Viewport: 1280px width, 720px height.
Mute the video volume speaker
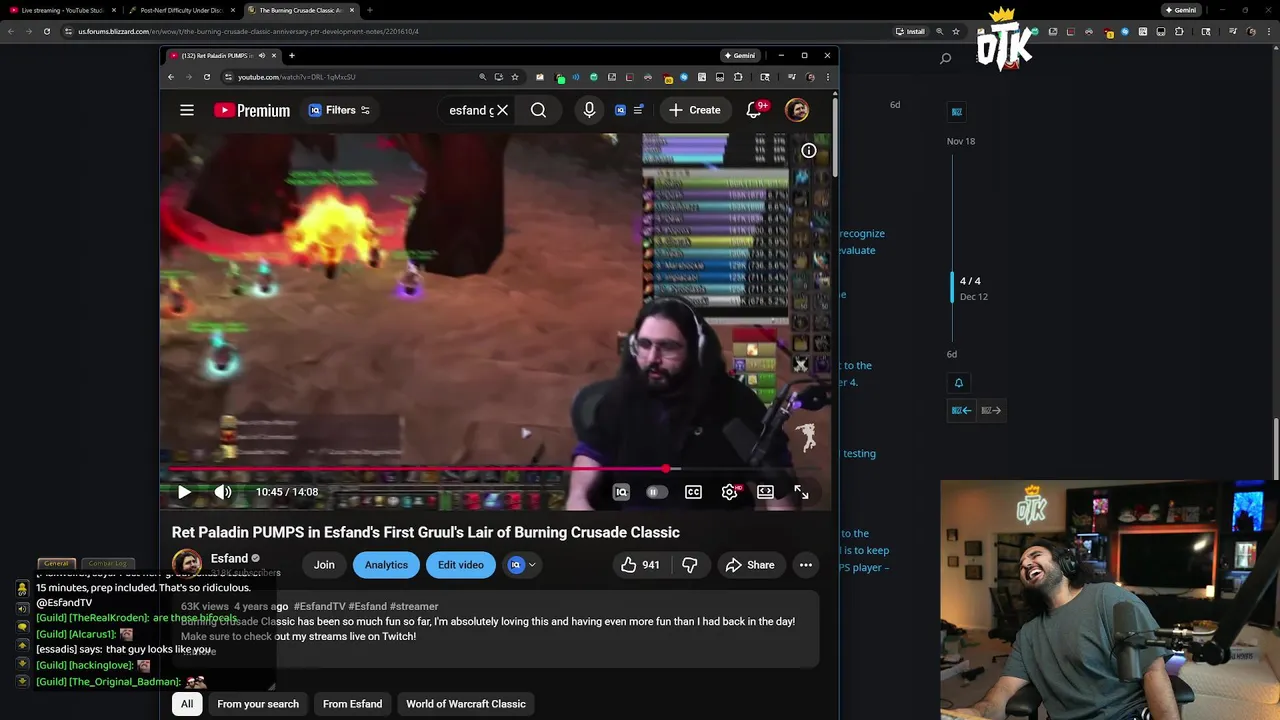tap(222, 492)
